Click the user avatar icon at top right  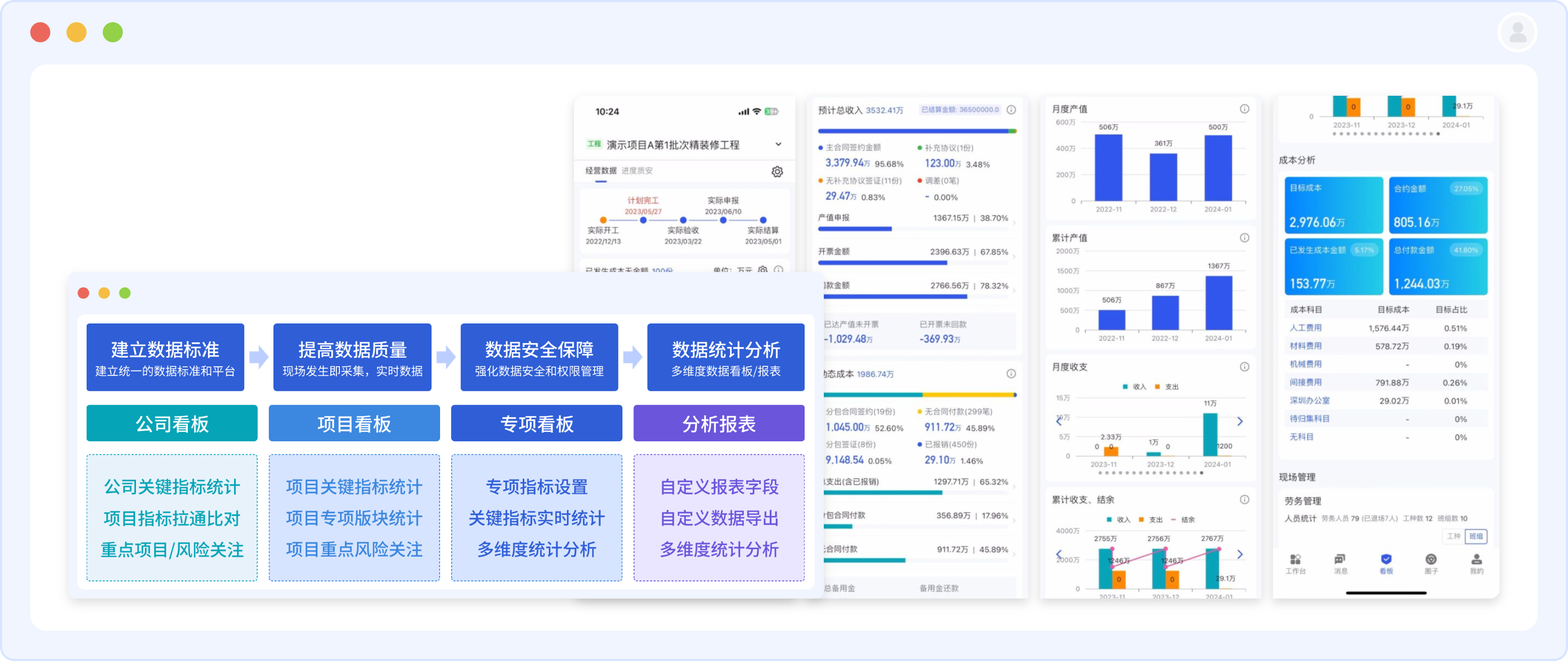click(x=1518, y=32)
